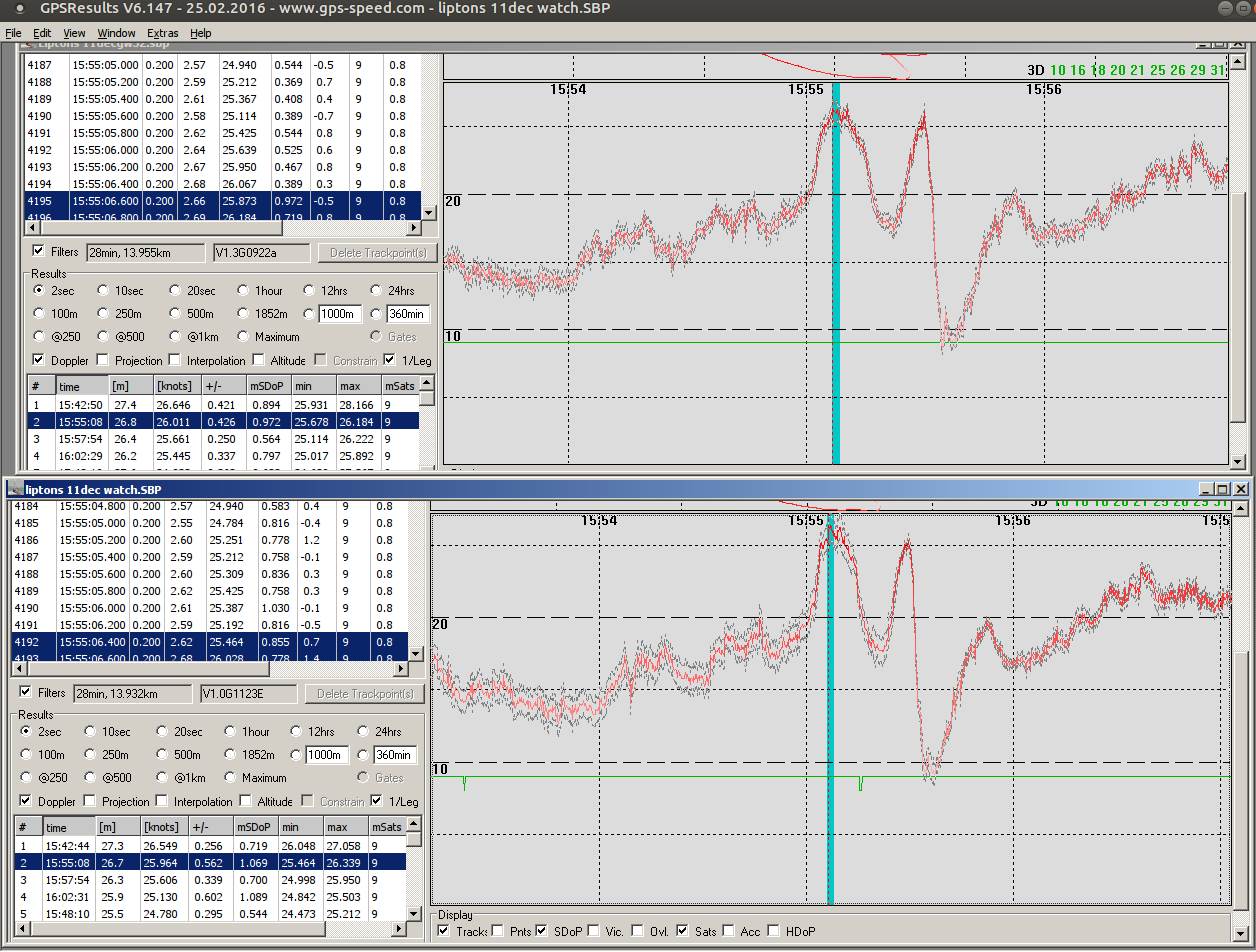This screenshot has height=952, width=1256.
Task: Click scroll-up arrow of lower results table
Action: tap(414, 825)
